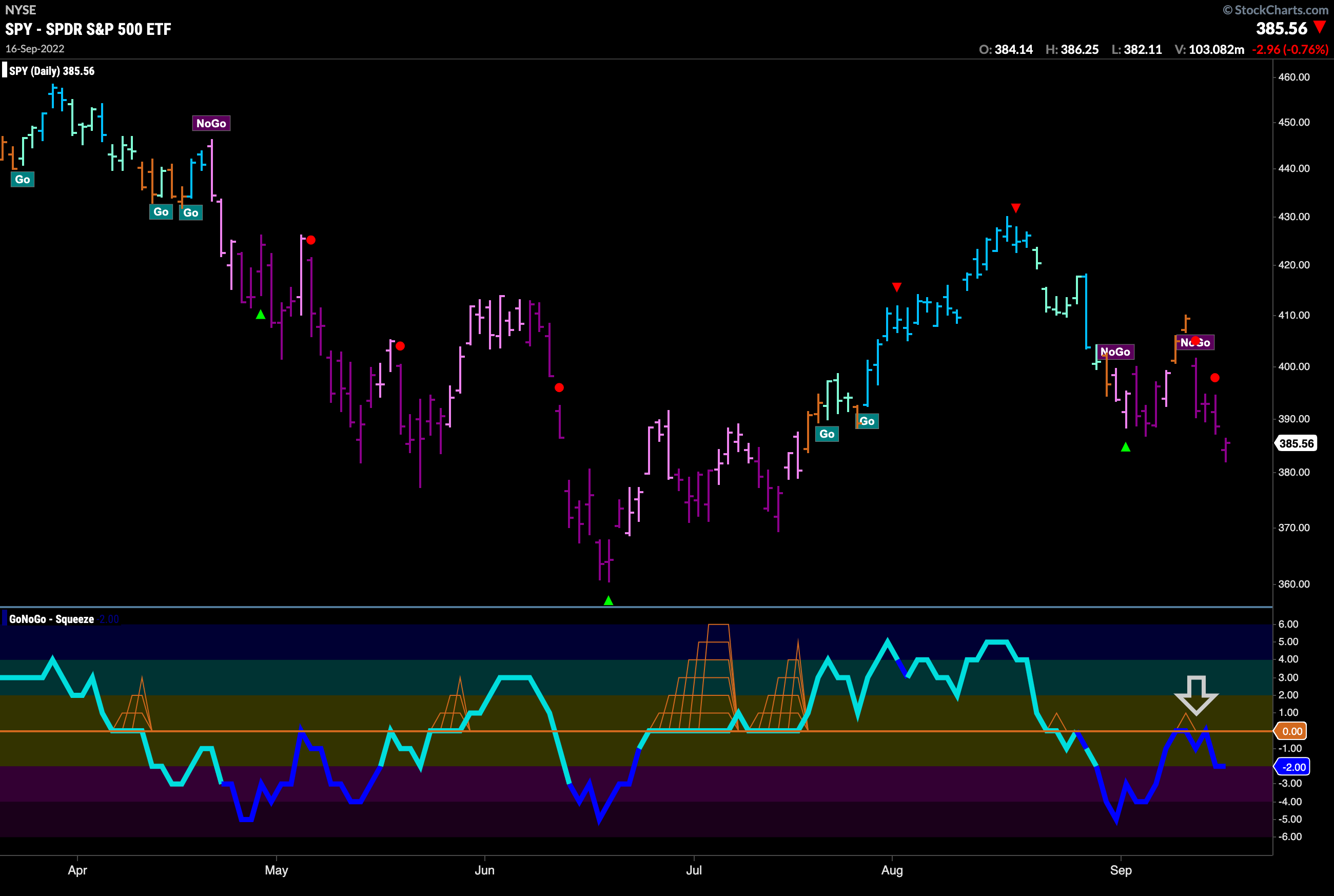Click the SPY (Daily) 385.56 legend
The height and width of the screenshot is (896, 1334).
tap(51, 71)
